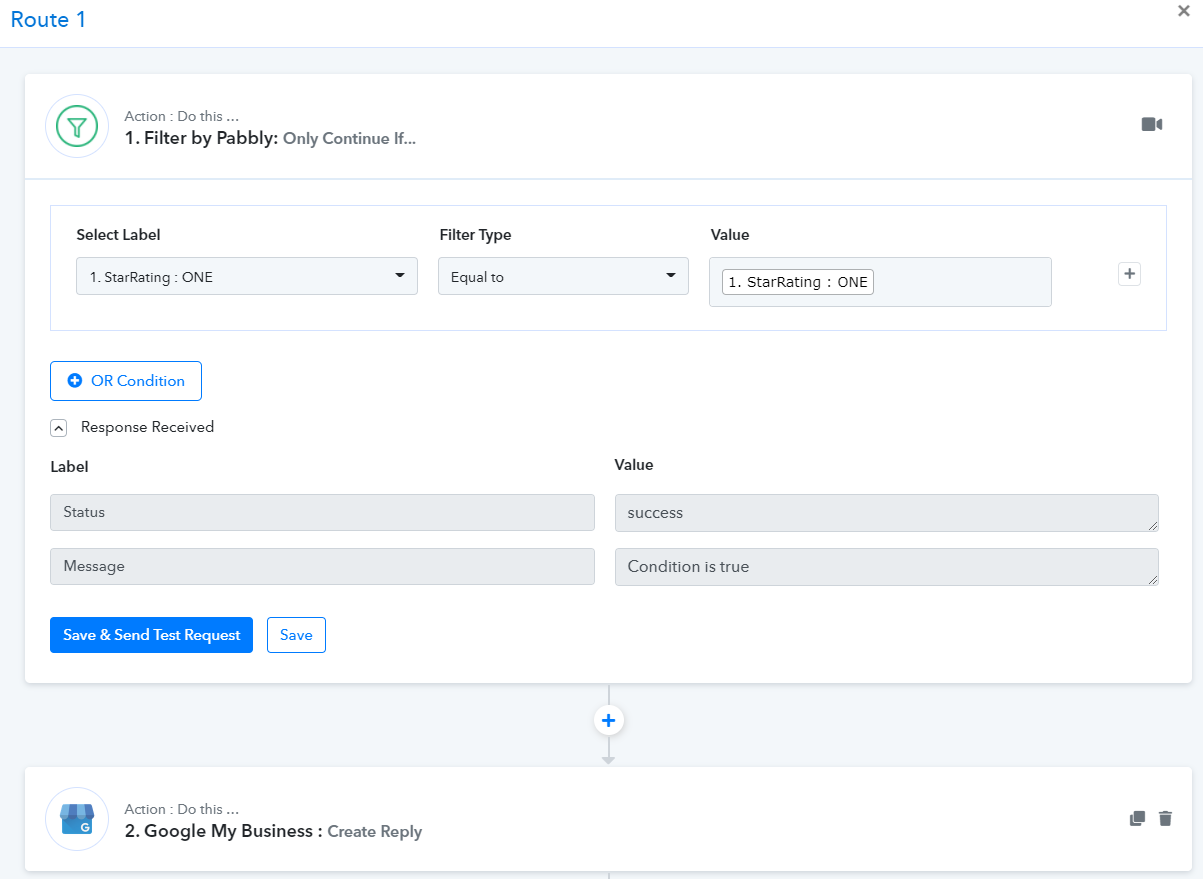Viewport: 1203px width, 879px height.
Task: Open the Filter Type dropdown
Action: pyautogui.click(x=563, y=277)
